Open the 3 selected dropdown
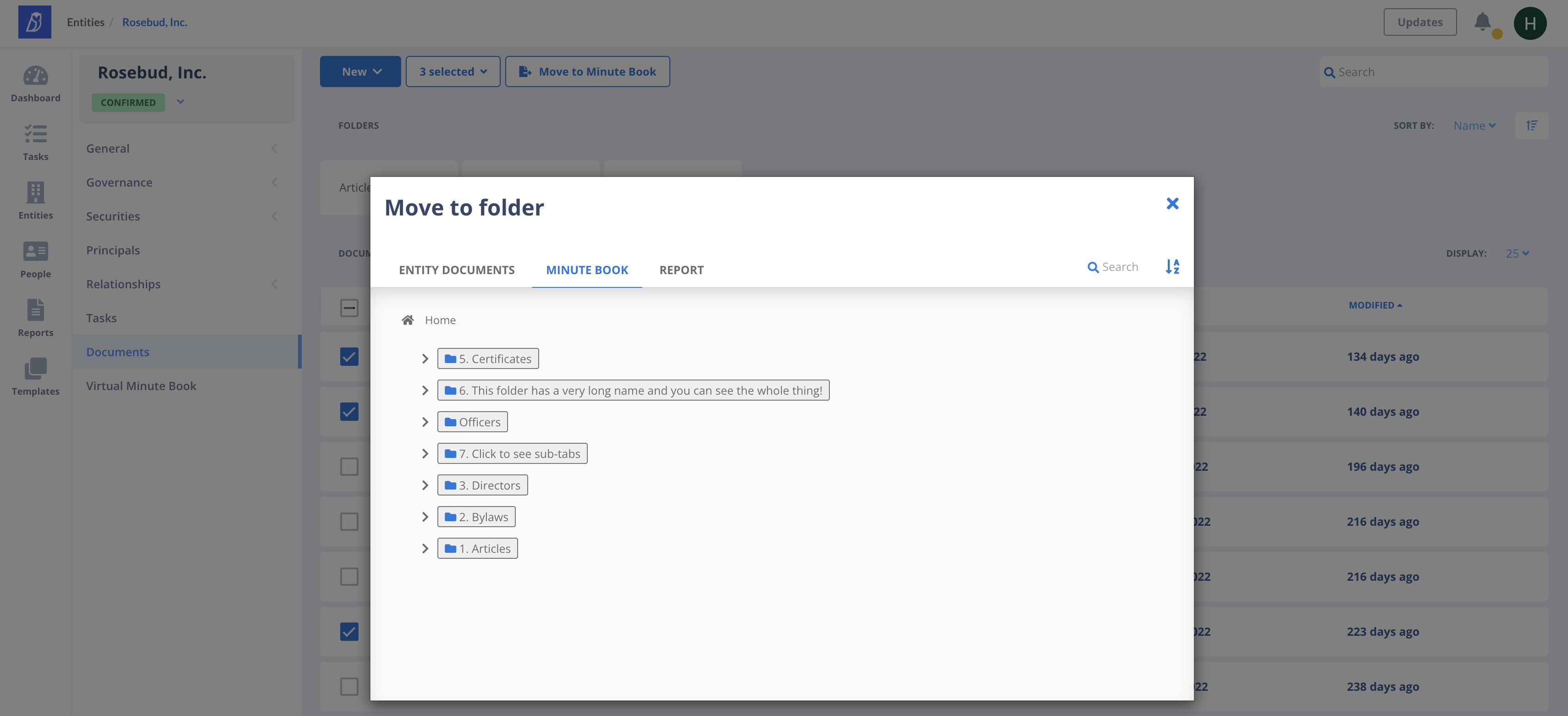The width and height of the screenshot is (1568, 716). pos(453,72)
